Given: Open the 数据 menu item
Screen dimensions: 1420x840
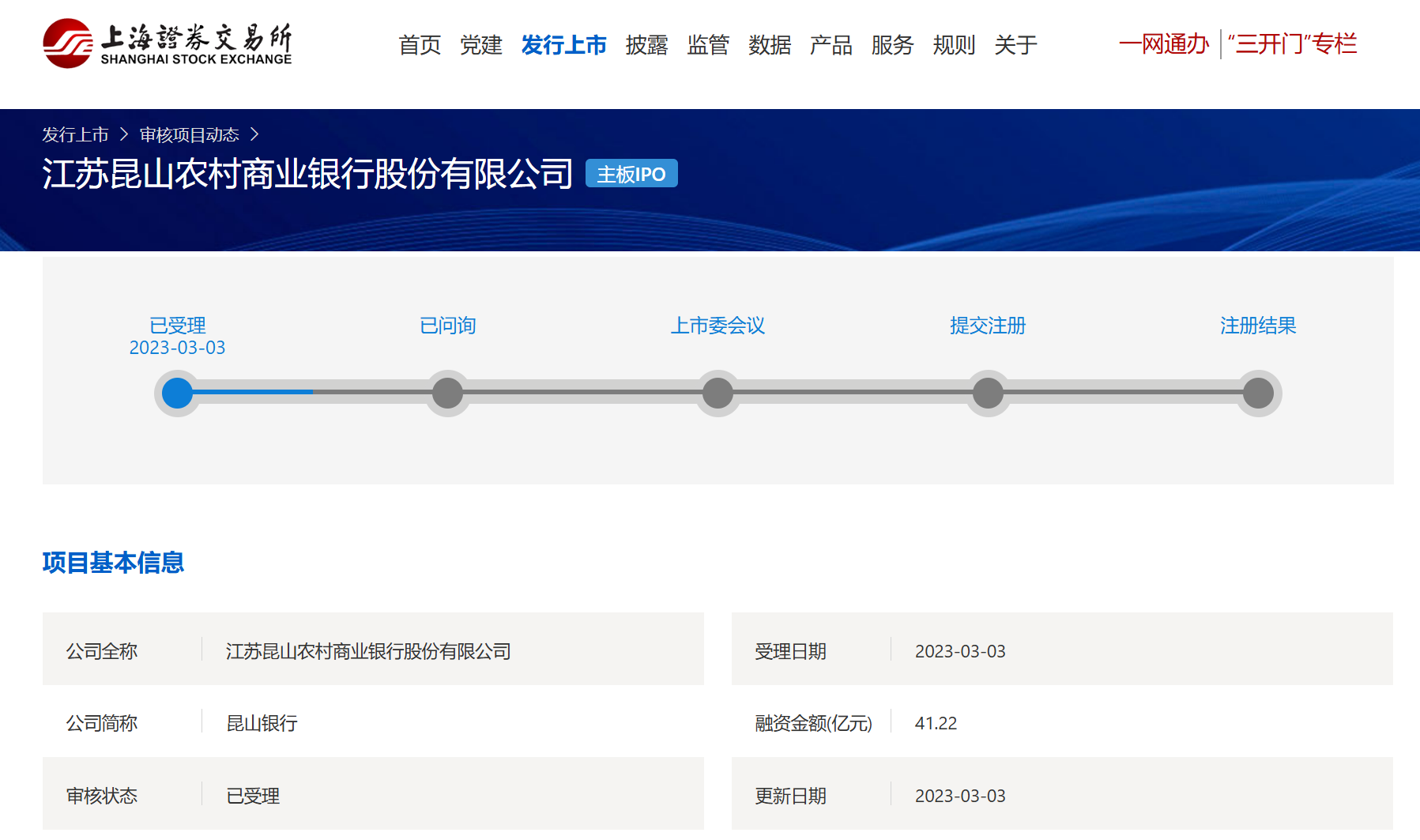Looking at the screenshot, I should coord(770,45).
